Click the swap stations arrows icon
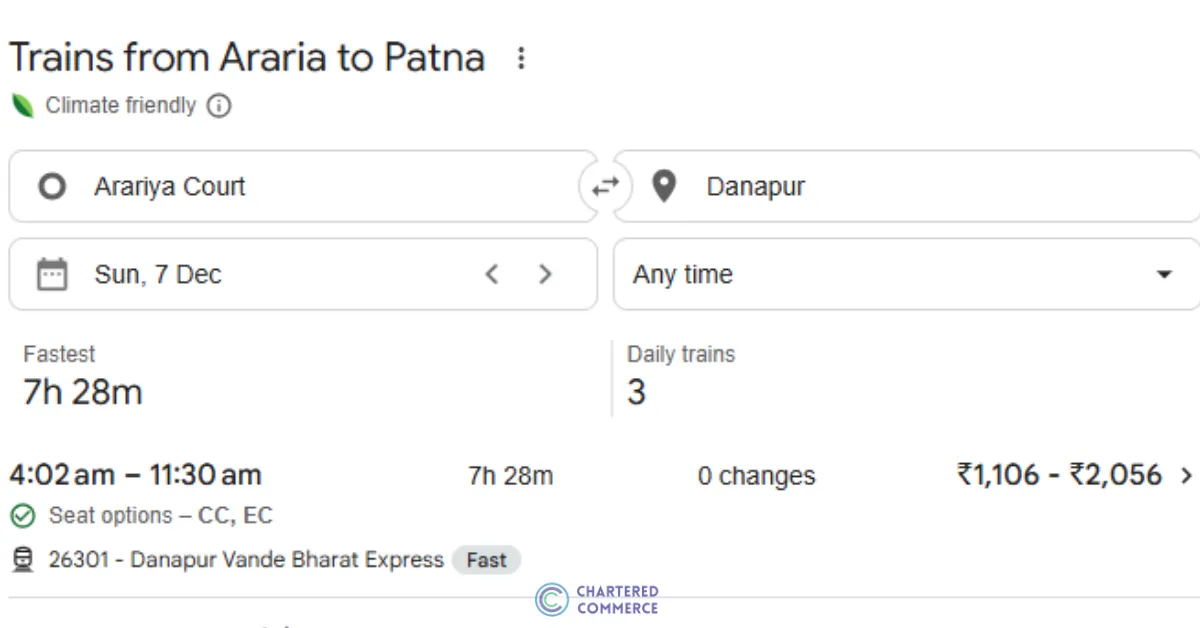Image resolution: width=1200 pixels, height=628 pixels. coord(605,185)
